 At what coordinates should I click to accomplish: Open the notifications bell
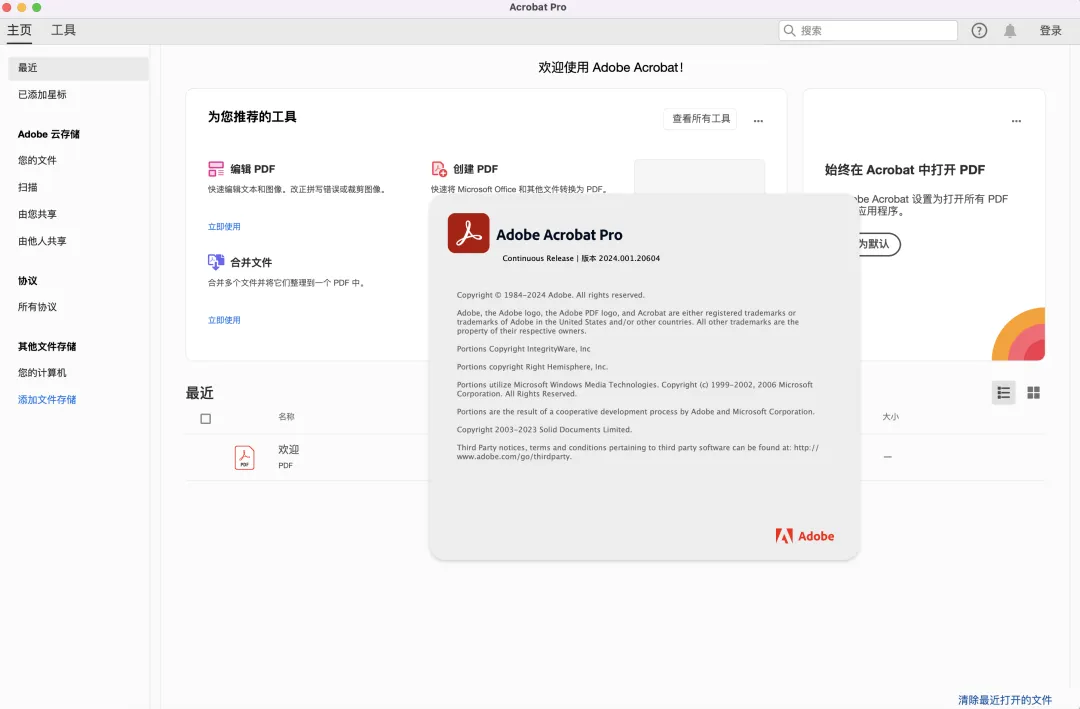(x=1010, y=30)
